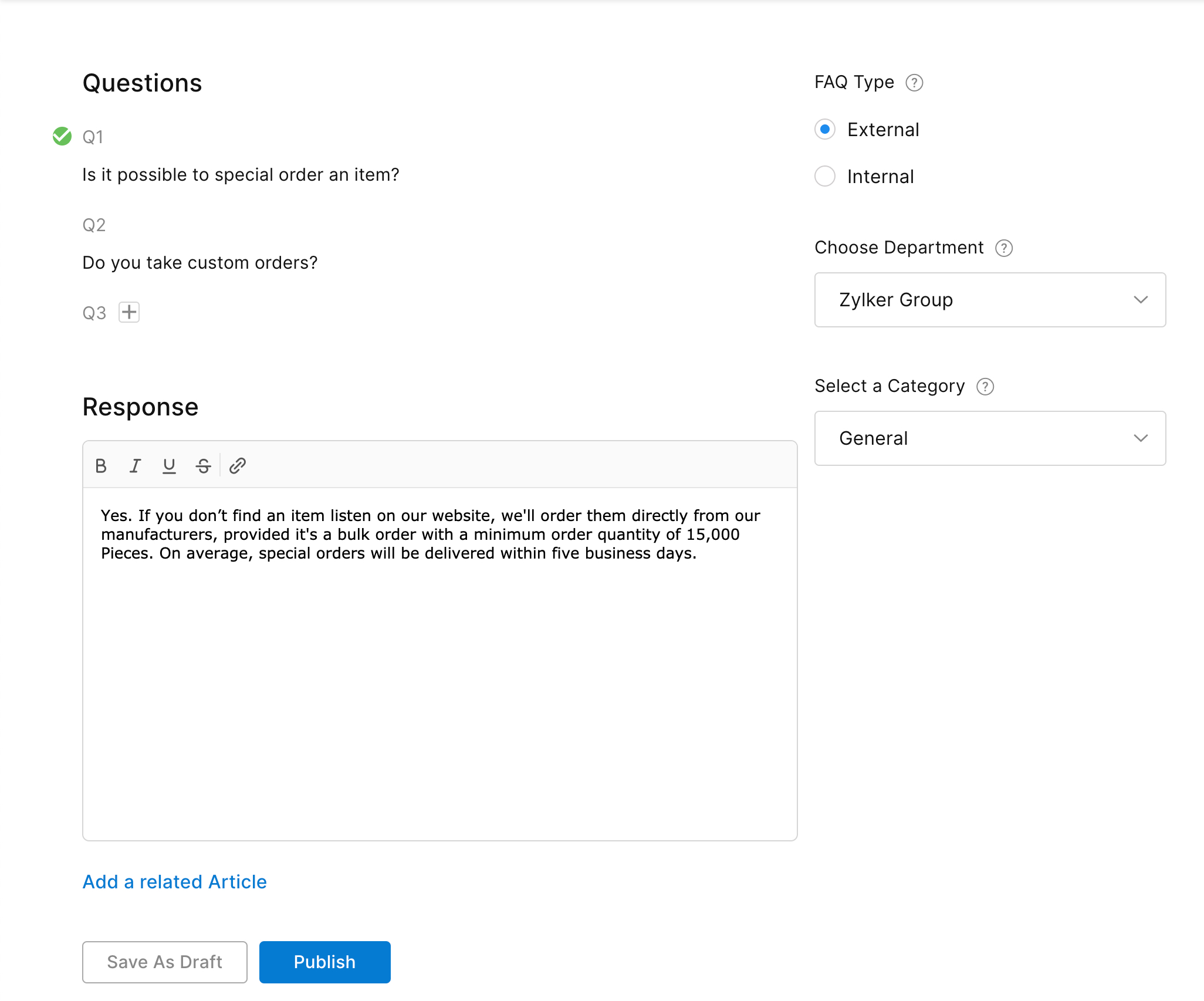This screenshot has width=1204, height=1001.
Task: Show help for Choose Department
Action: pyautogui.click(x=1004, y=248)
